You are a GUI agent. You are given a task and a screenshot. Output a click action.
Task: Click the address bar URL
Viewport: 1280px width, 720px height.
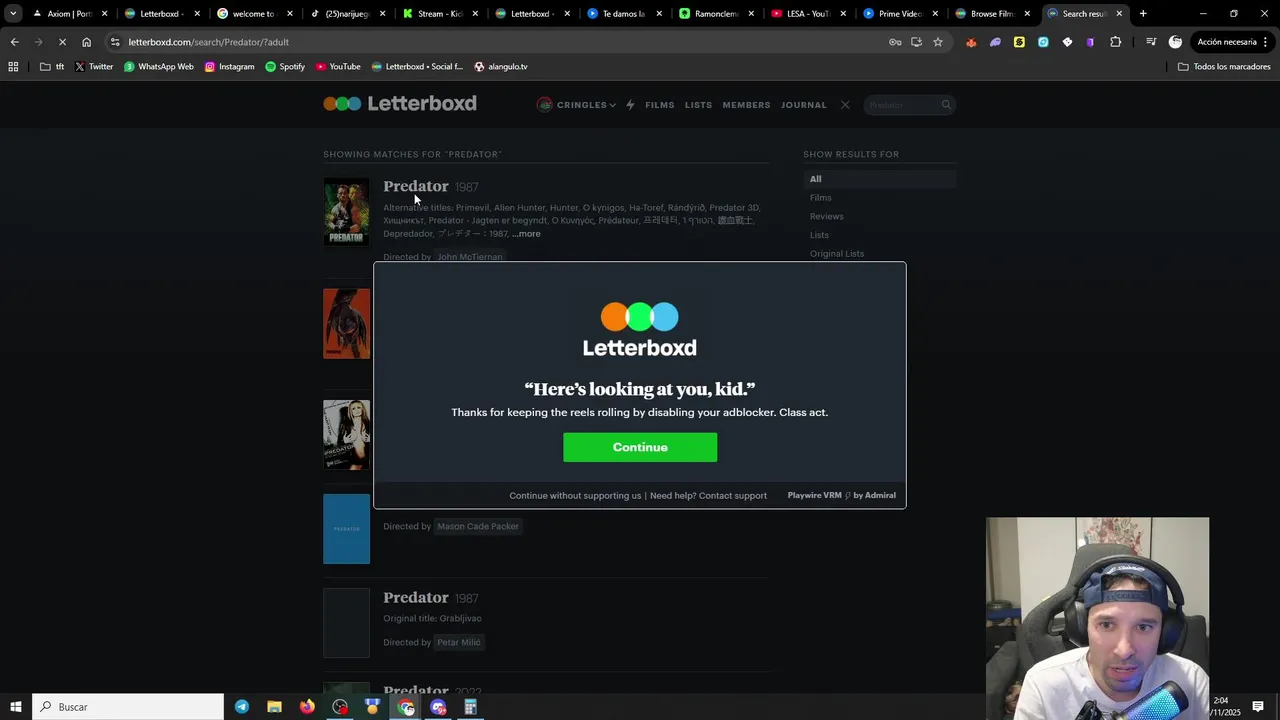208,42
